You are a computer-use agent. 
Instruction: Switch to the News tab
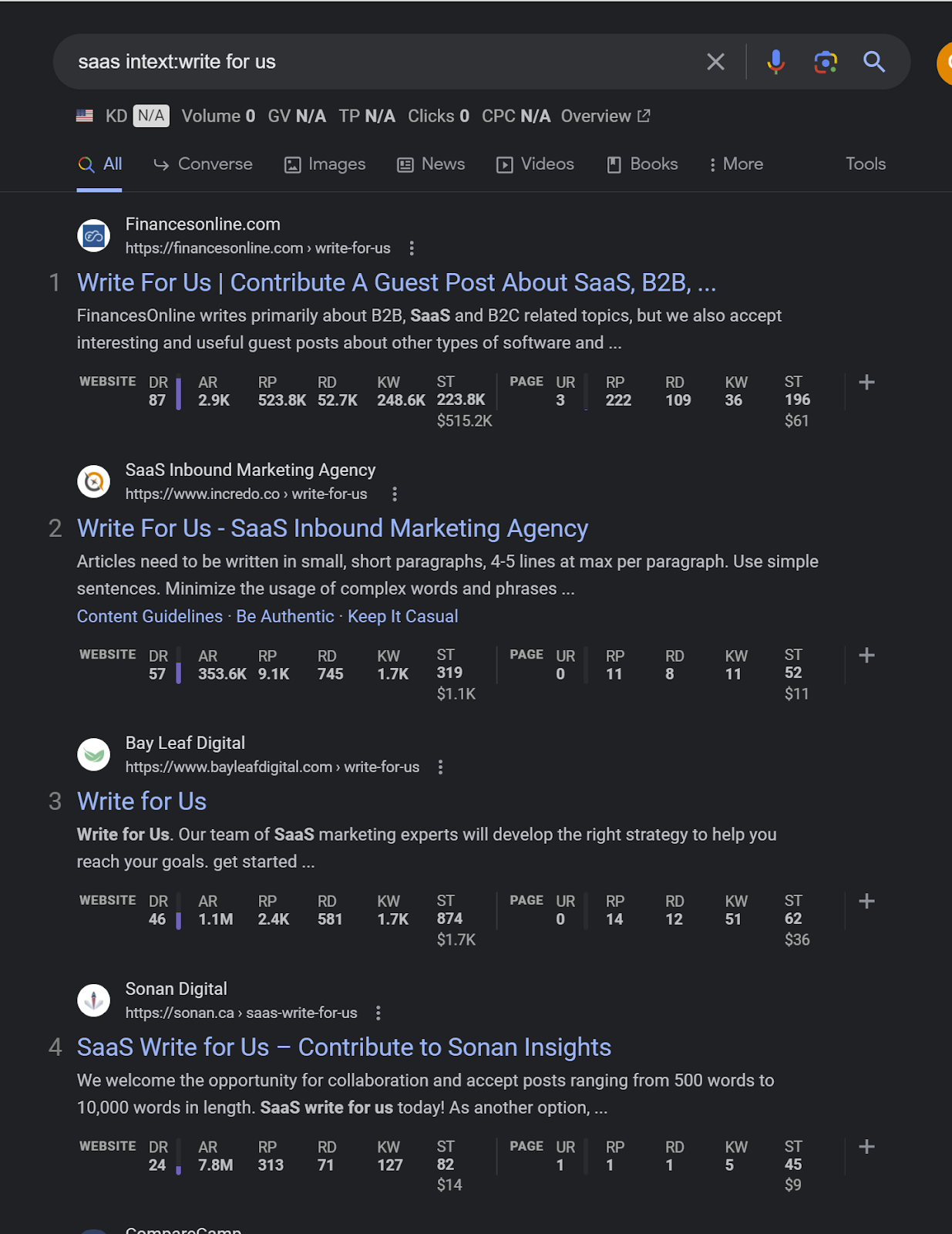pos(431,164)
